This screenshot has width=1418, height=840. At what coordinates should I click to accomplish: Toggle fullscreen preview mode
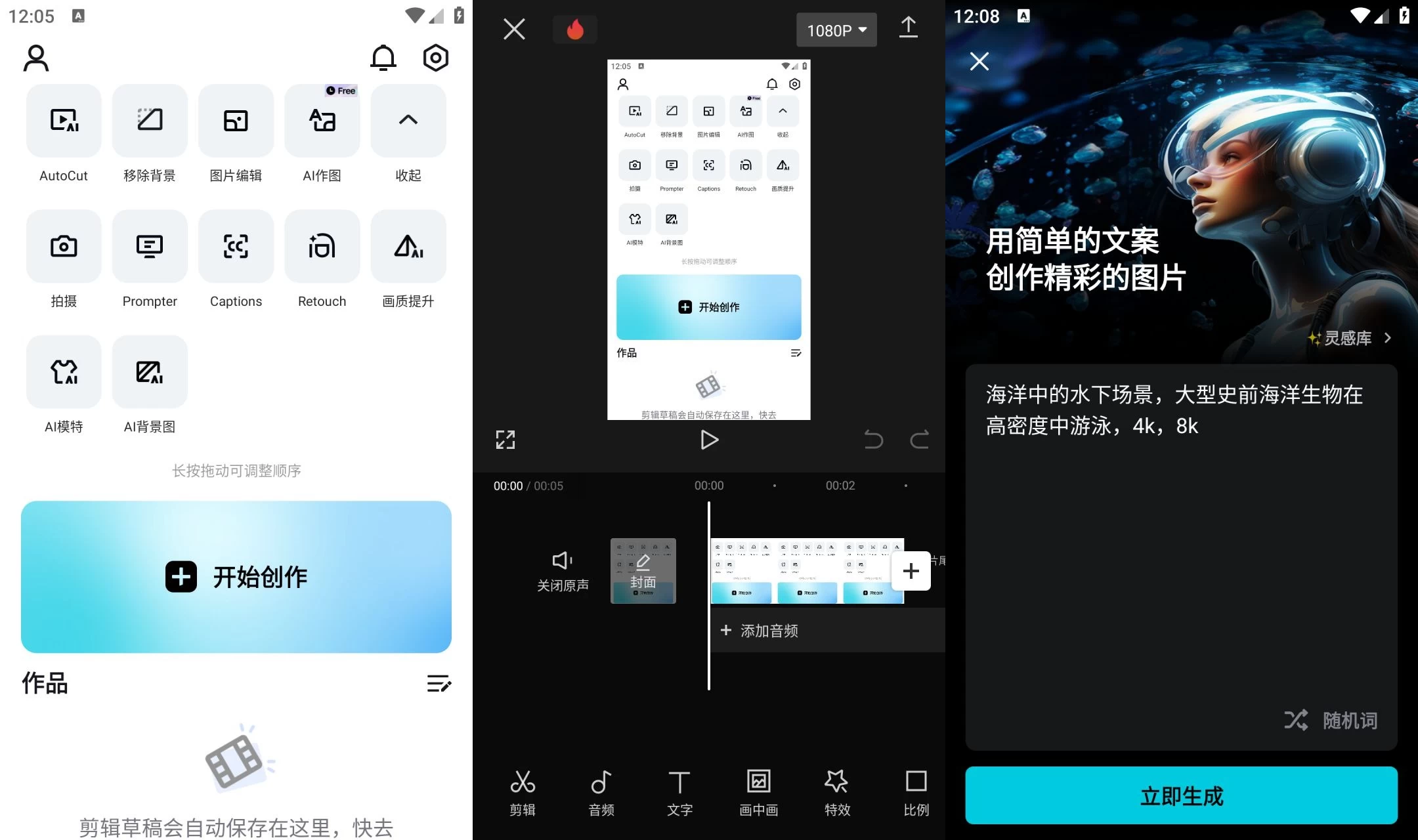point(504,439)
